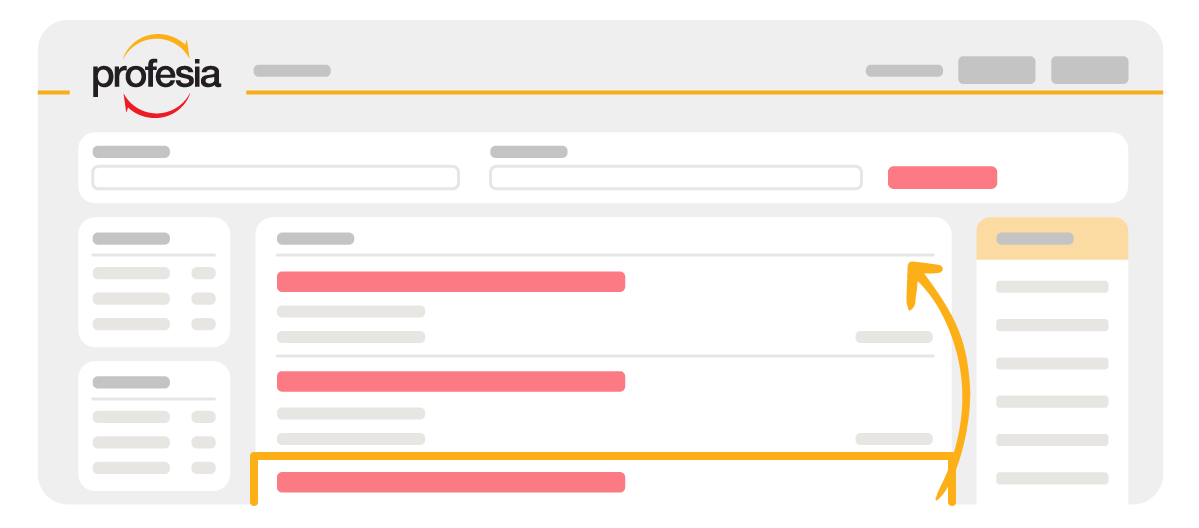Focus the left search input field
The image size is (1199, 528).
click(275, 178)
